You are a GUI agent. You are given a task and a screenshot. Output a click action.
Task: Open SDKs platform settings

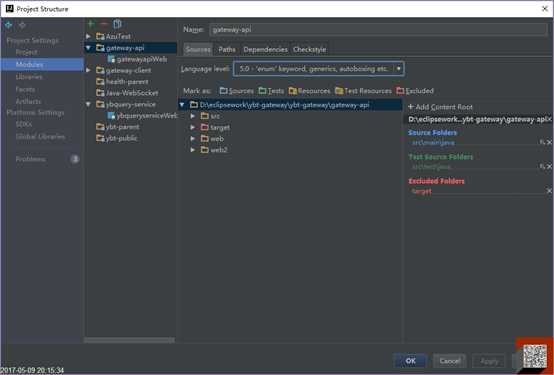coord(24,124)
